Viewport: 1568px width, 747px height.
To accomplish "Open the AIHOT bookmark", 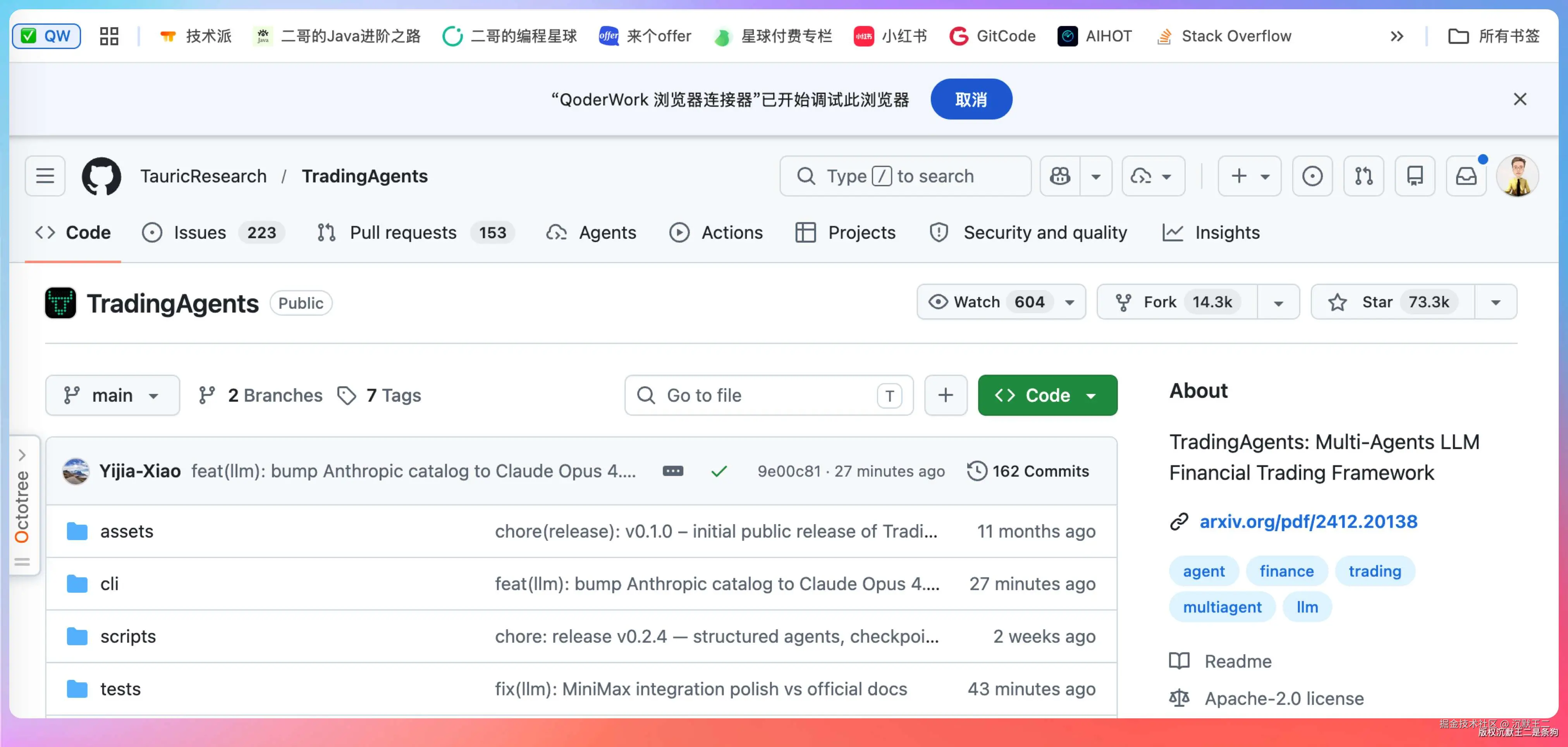I will (x=1095, y=36).
